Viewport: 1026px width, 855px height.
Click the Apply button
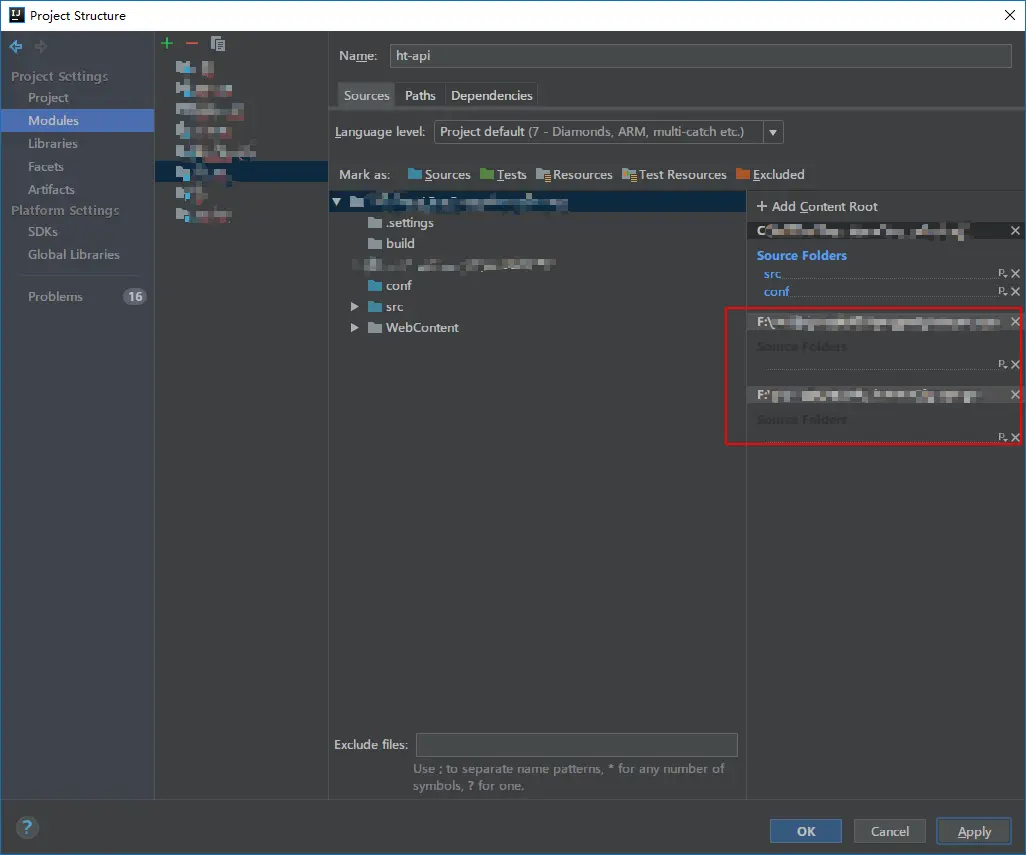coord(974,831)
